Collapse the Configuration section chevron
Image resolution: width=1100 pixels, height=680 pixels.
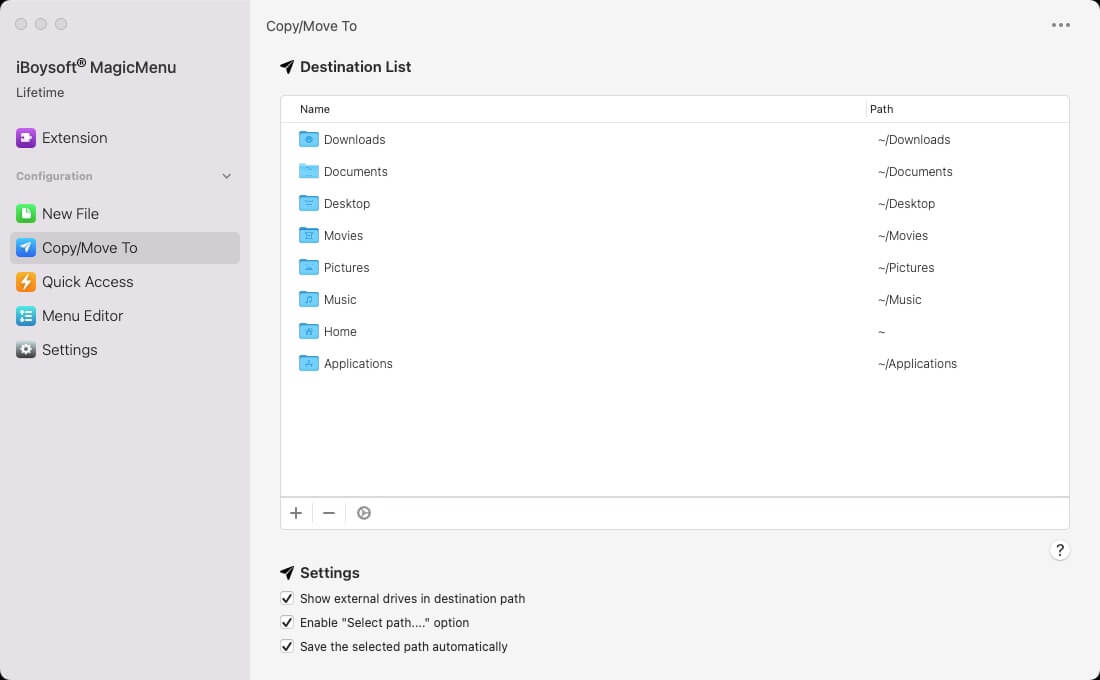(226, 176)
